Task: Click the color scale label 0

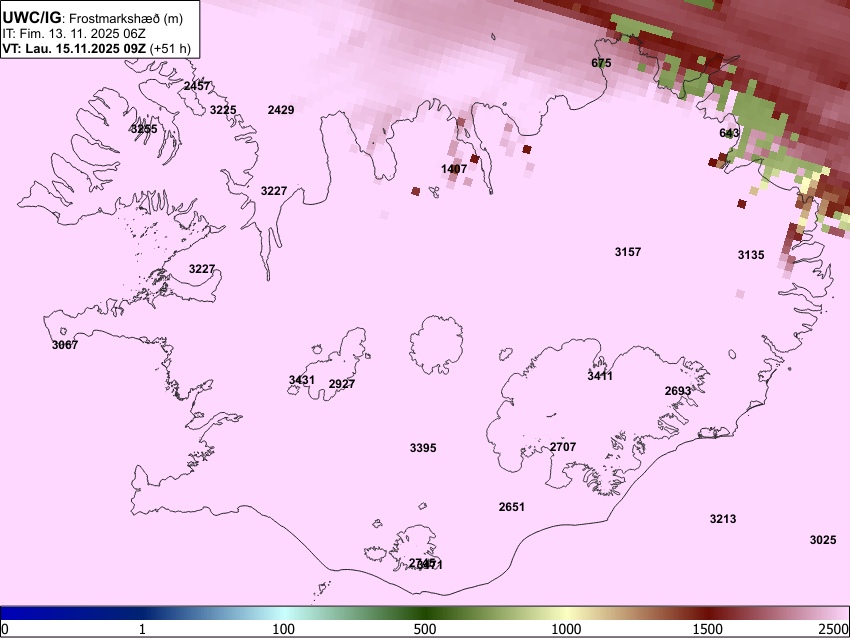Action: pyautogui.click(x=5, y=629)
